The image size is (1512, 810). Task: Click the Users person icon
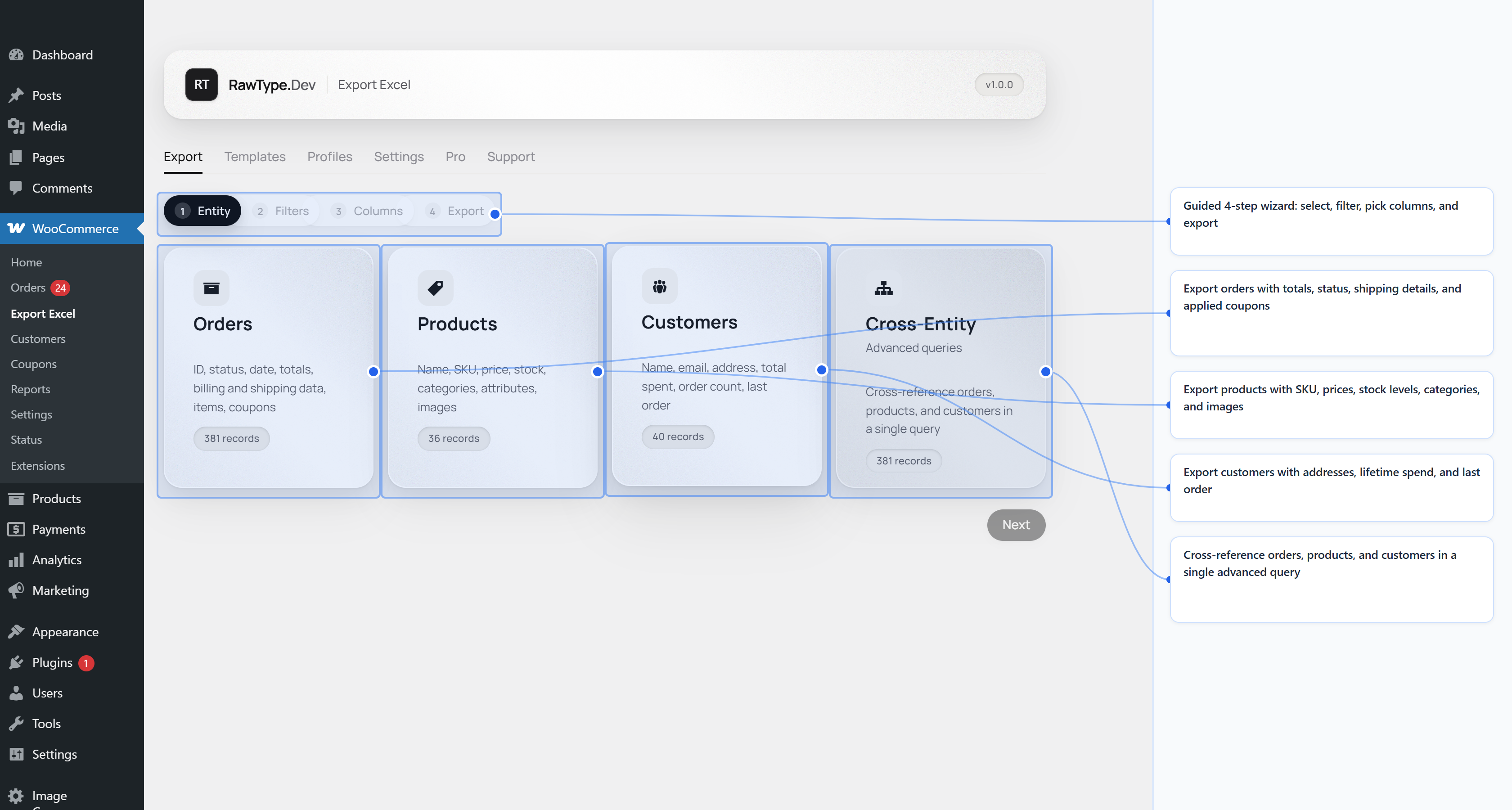(17, 693)
